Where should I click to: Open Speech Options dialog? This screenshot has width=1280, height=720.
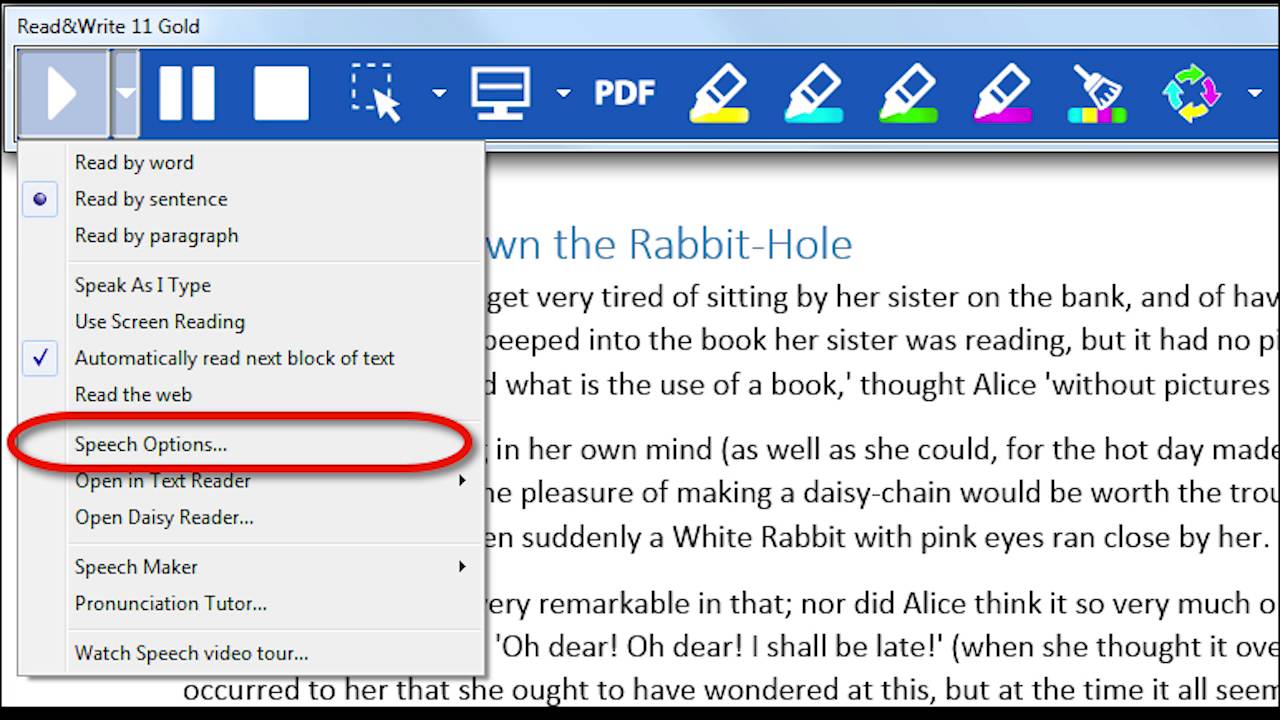[251, 444]
